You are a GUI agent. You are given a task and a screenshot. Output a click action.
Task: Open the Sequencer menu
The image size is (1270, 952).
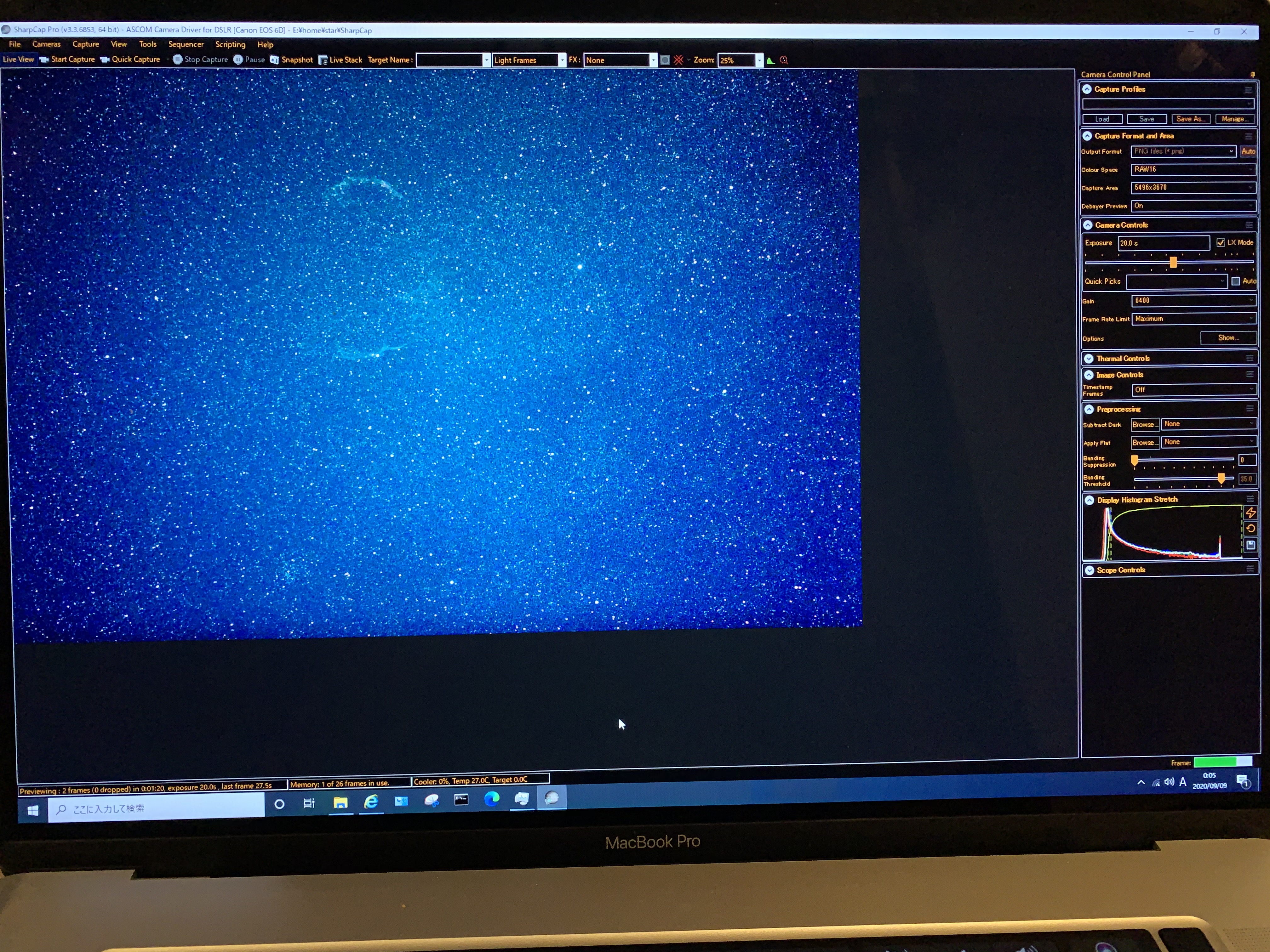point(186,44)
